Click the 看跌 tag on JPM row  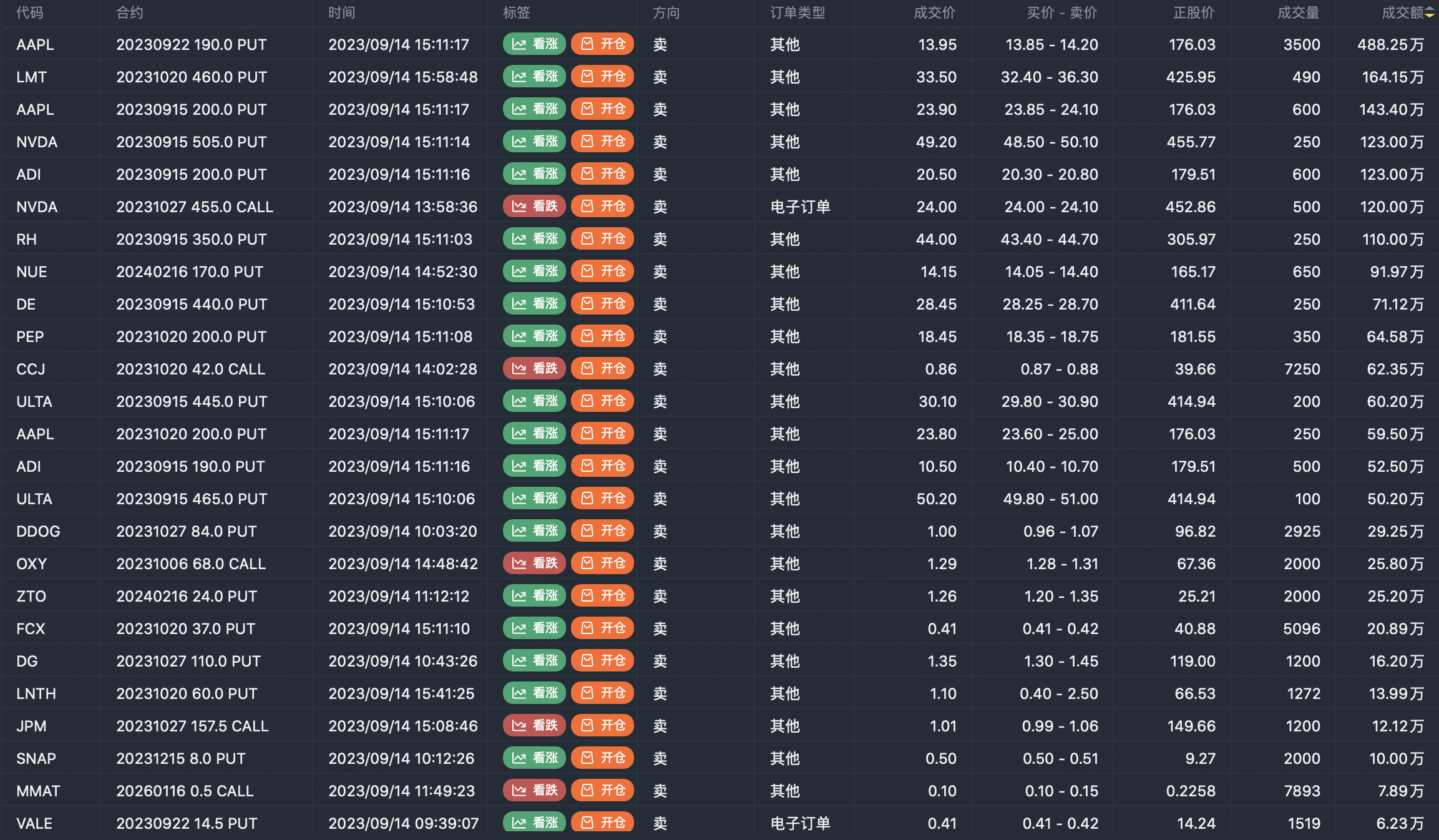click(534, 726)
